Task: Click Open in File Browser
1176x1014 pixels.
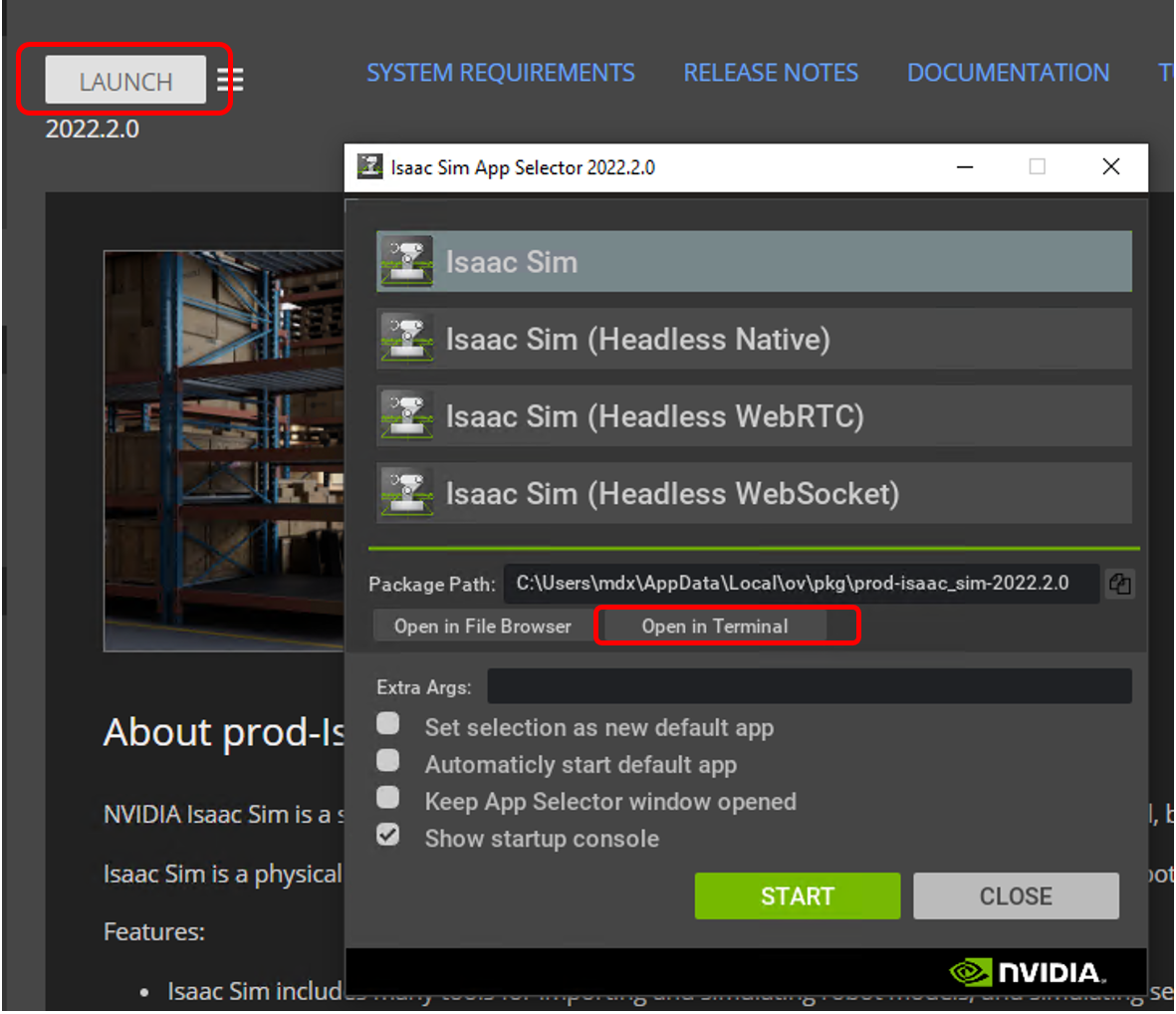Action: (483, 627)
